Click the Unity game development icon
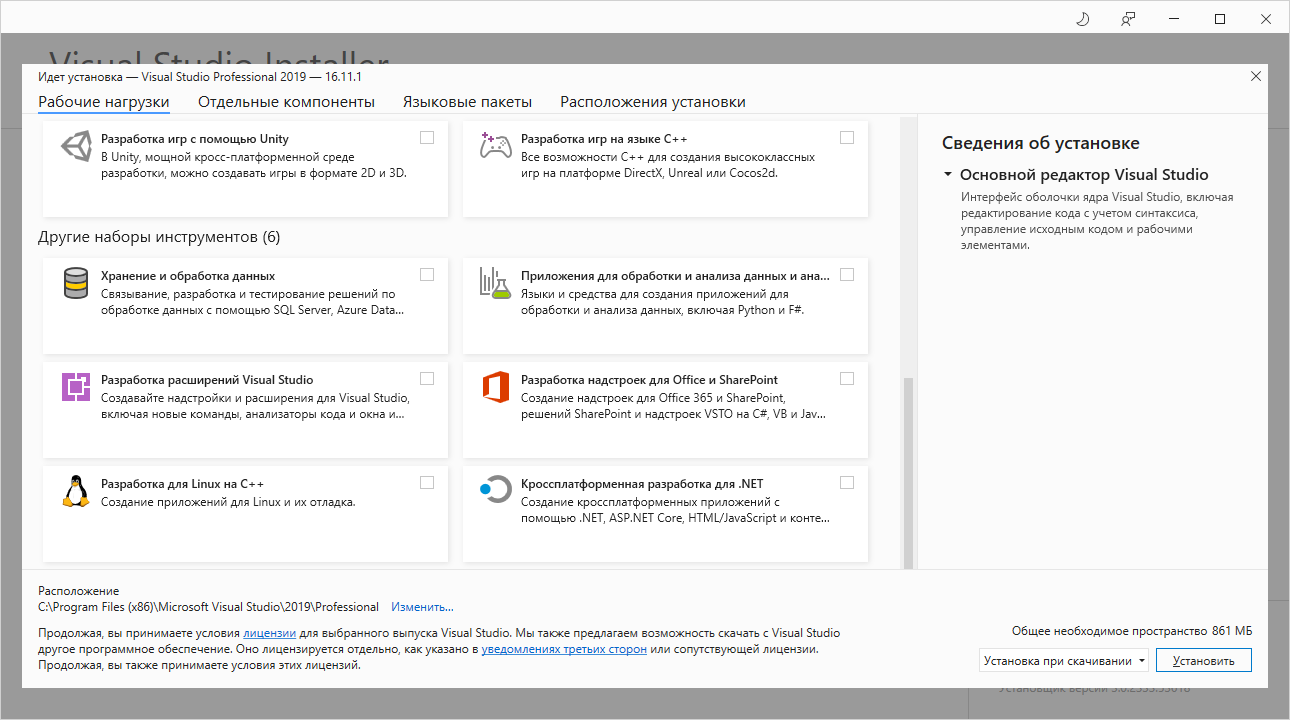This screenshot has height=720, width=1290. point(76,146)
